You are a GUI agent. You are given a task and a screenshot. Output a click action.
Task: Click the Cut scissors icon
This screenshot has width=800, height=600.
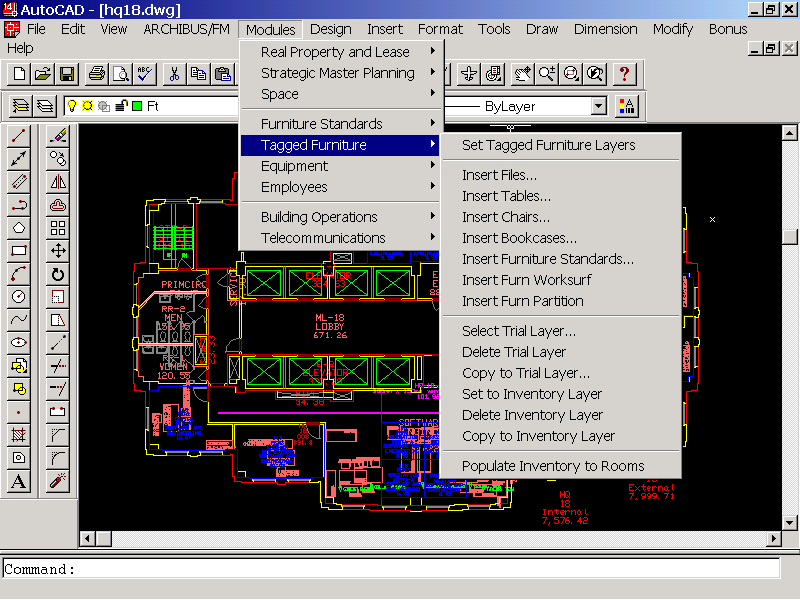click(174, 74)
